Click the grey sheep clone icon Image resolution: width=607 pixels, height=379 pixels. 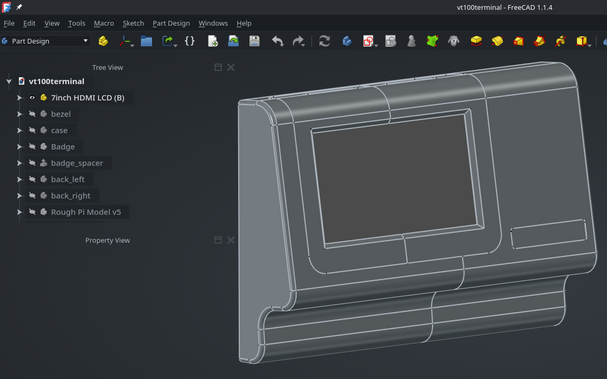454,41
